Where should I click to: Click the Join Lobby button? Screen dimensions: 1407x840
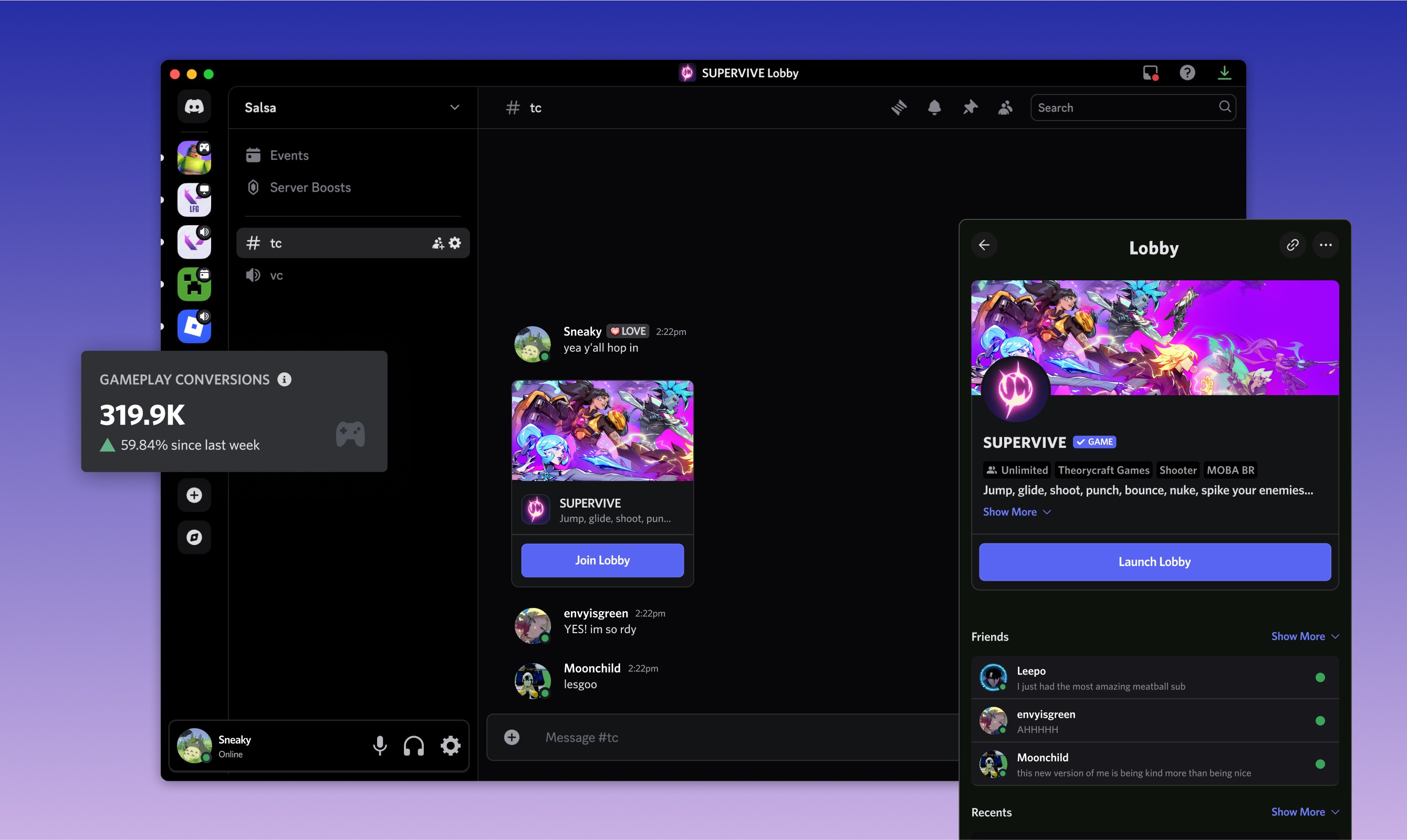tap(602, 560)
